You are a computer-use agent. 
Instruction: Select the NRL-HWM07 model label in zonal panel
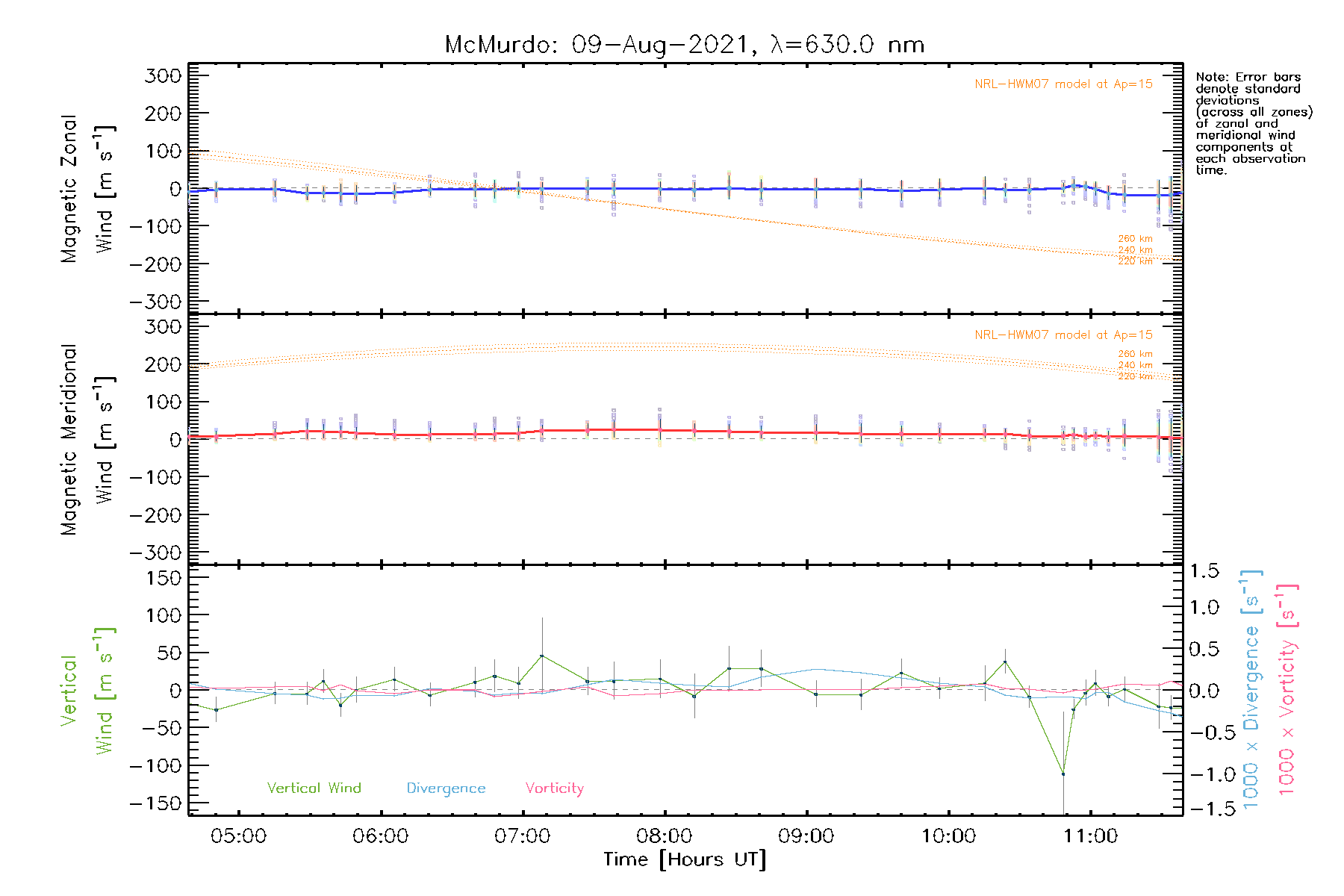point(1063,84)
